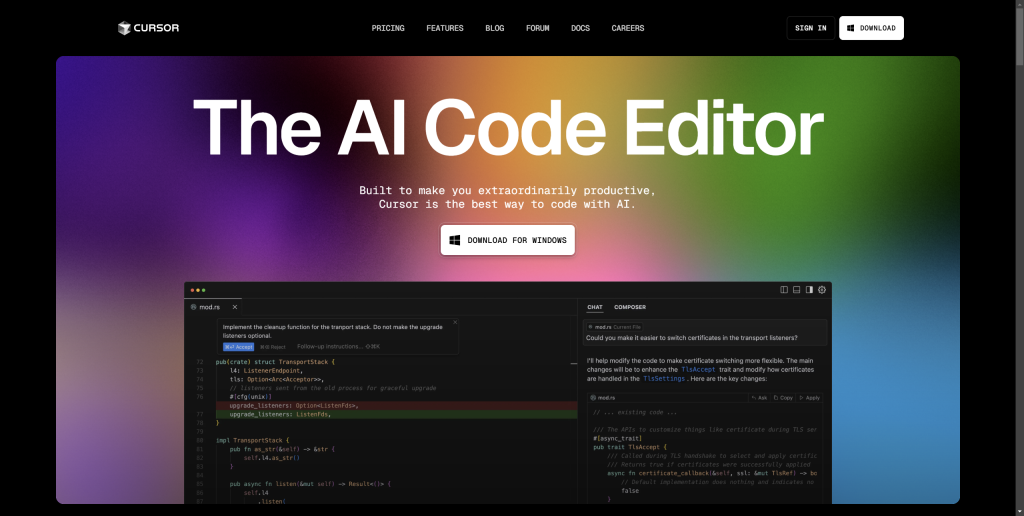Toggle the left sidebar layout icon
Image resolution: width=1024 pixels, height=516 pixels.
coord(784,289)
